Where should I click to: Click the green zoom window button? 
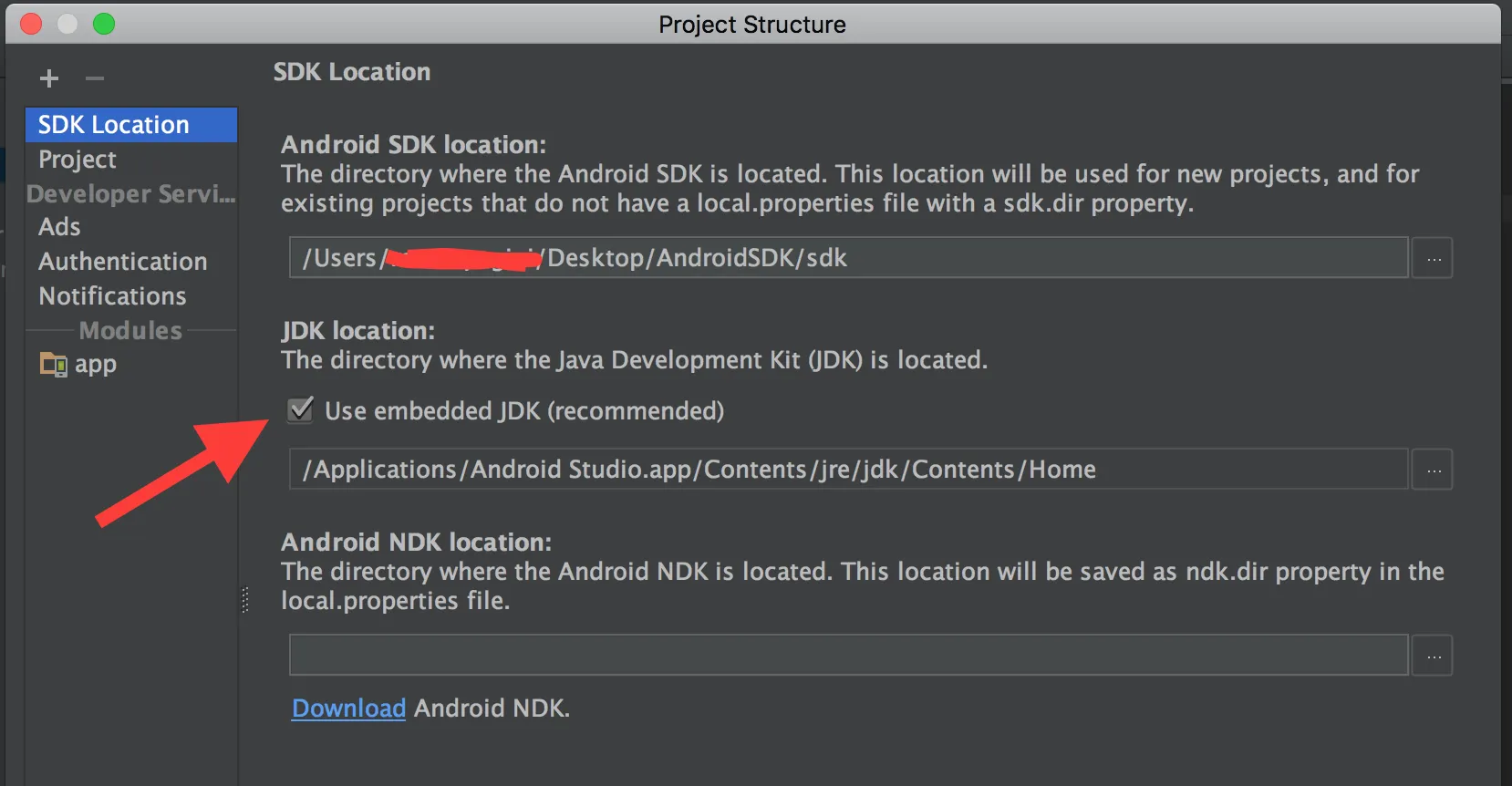(x=104, y=24)
